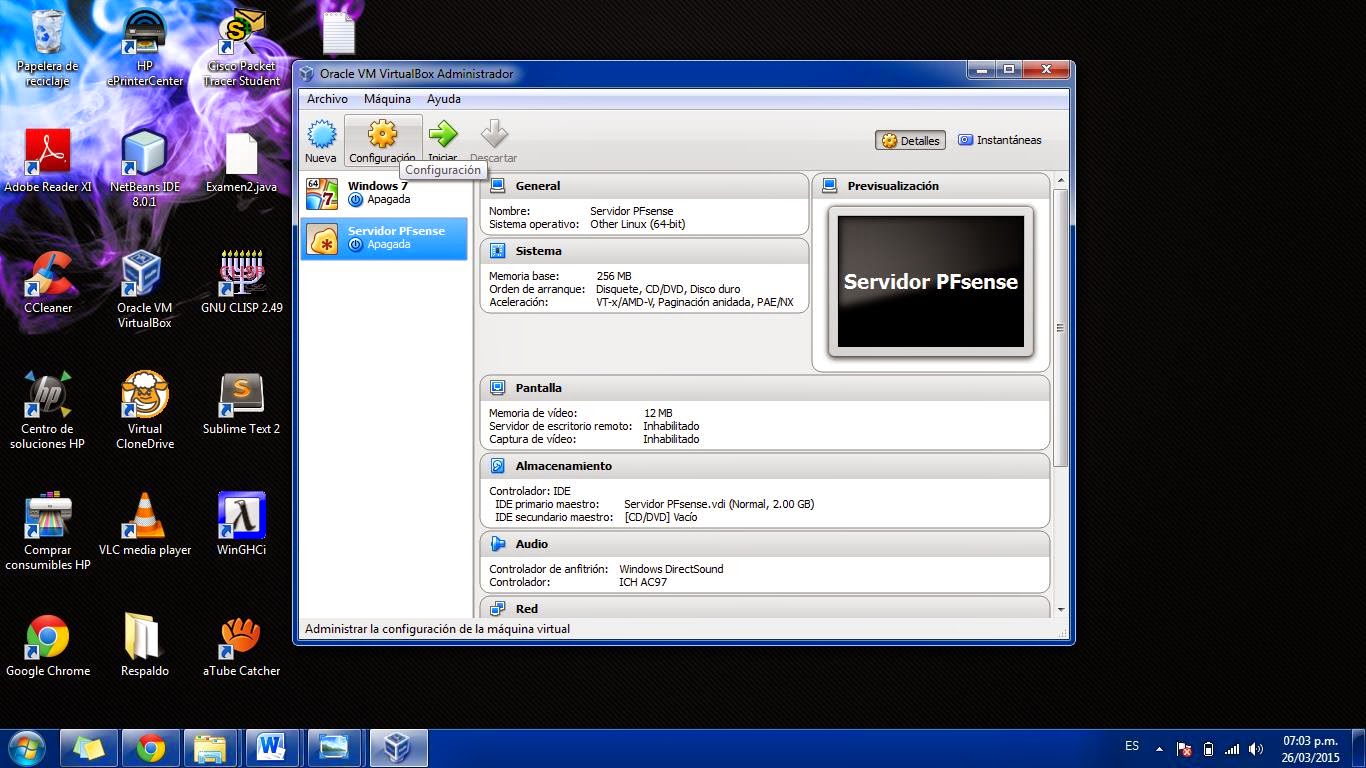The width and height of the screenshot is (1366, 768).
Task: Switch to the Instantáneas view
Action: tap(1000, 140)
